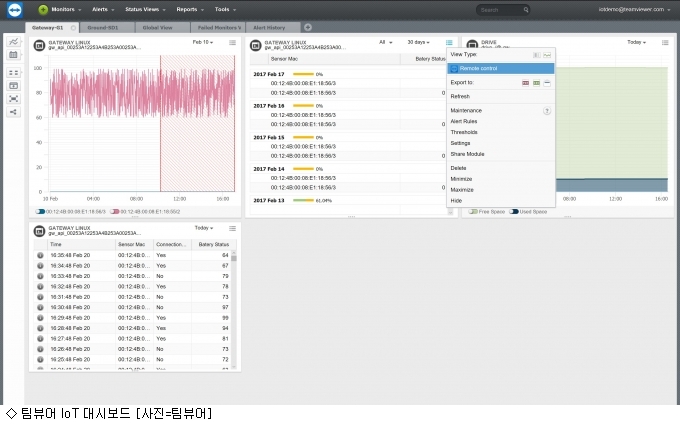Click GATEWAY LINUX round icon on bottom table module
Viewport: 680px width, 425px height.
point(39,231)
